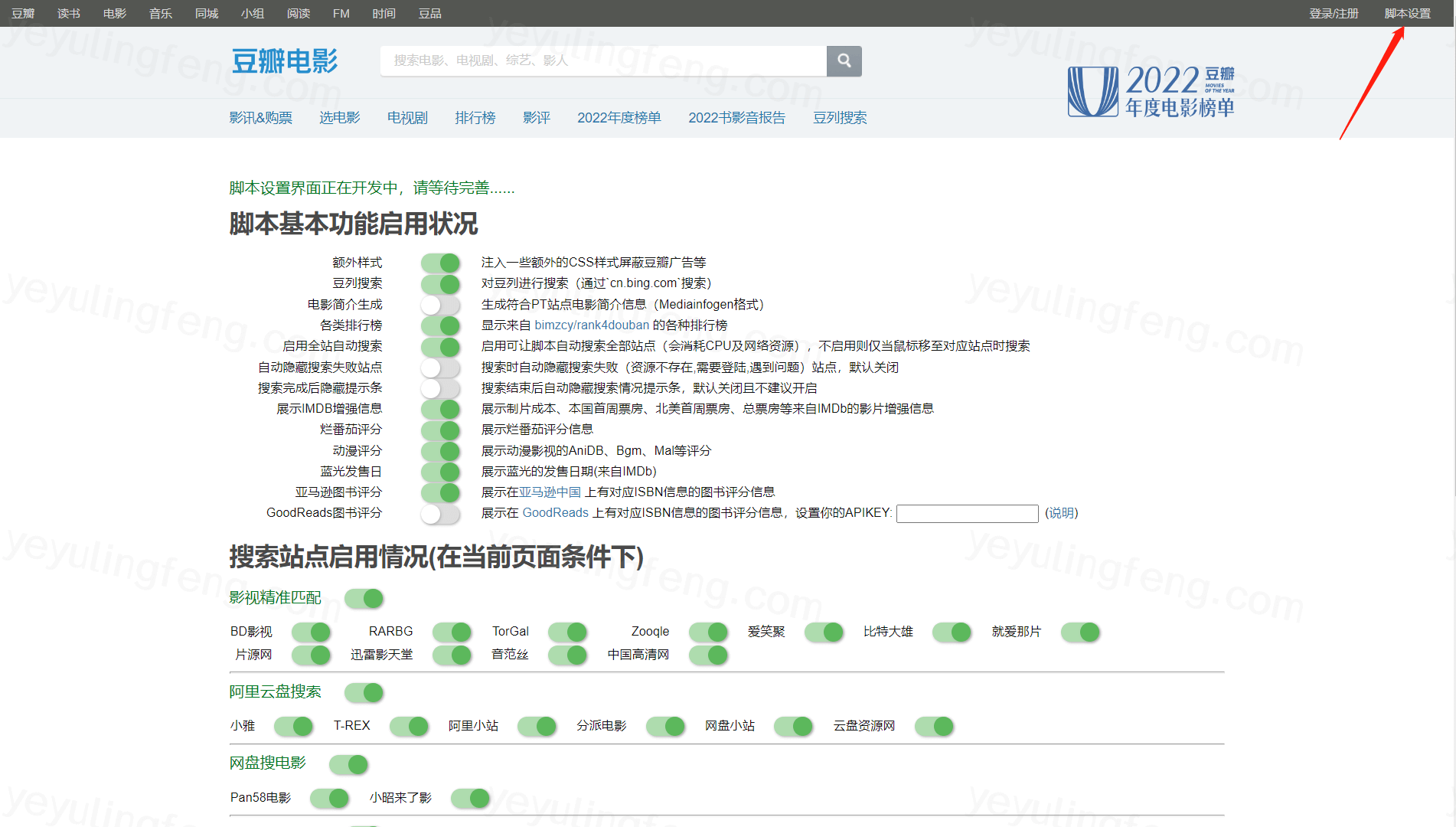Viewport: 1456px width, 827px height.
Task: Toggle the 片源网 site switch
Action: click(x=311, y=655)
